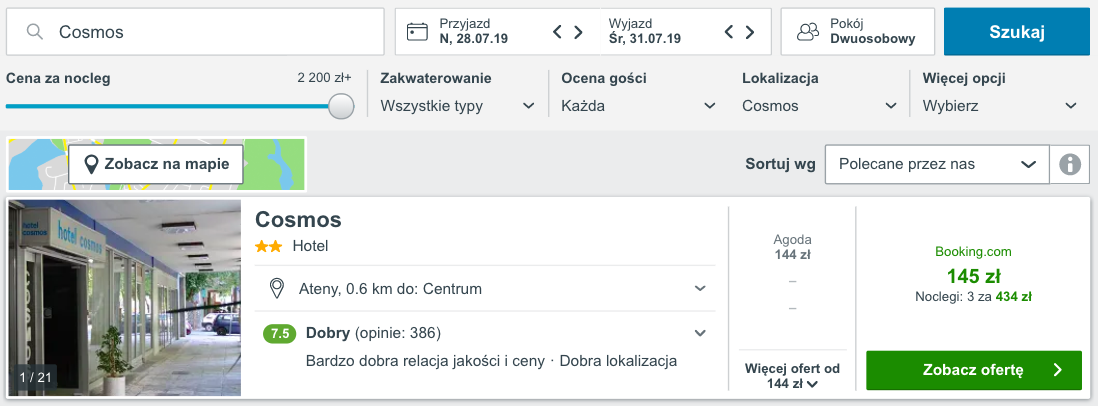Open the Zakwaterowanie type dropdown

459,106
